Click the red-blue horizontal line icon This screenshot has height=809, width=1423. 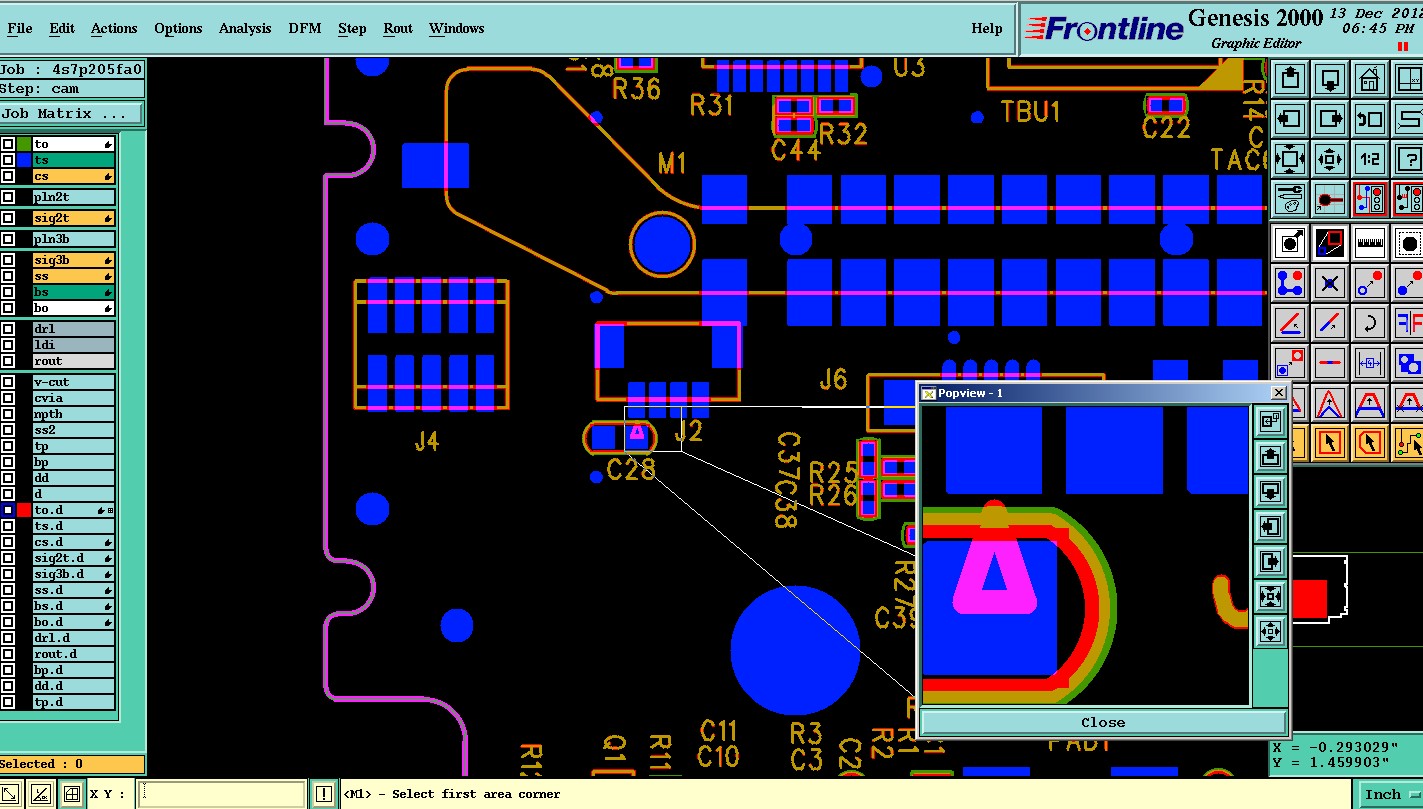pyautogui.click(x=1329, y=362)
